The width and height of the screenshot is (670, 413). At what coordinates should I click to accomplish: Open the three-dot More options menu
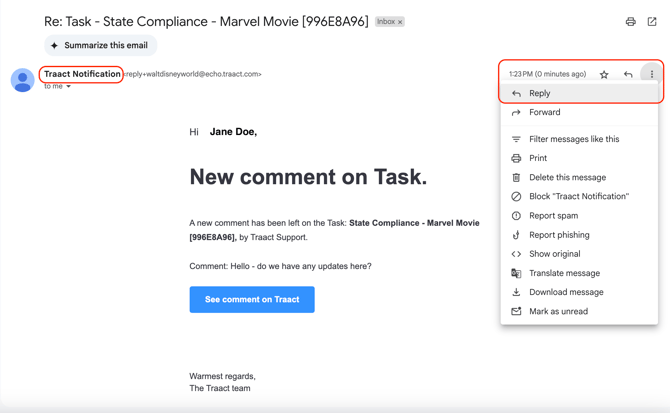[x=652, y=74]
